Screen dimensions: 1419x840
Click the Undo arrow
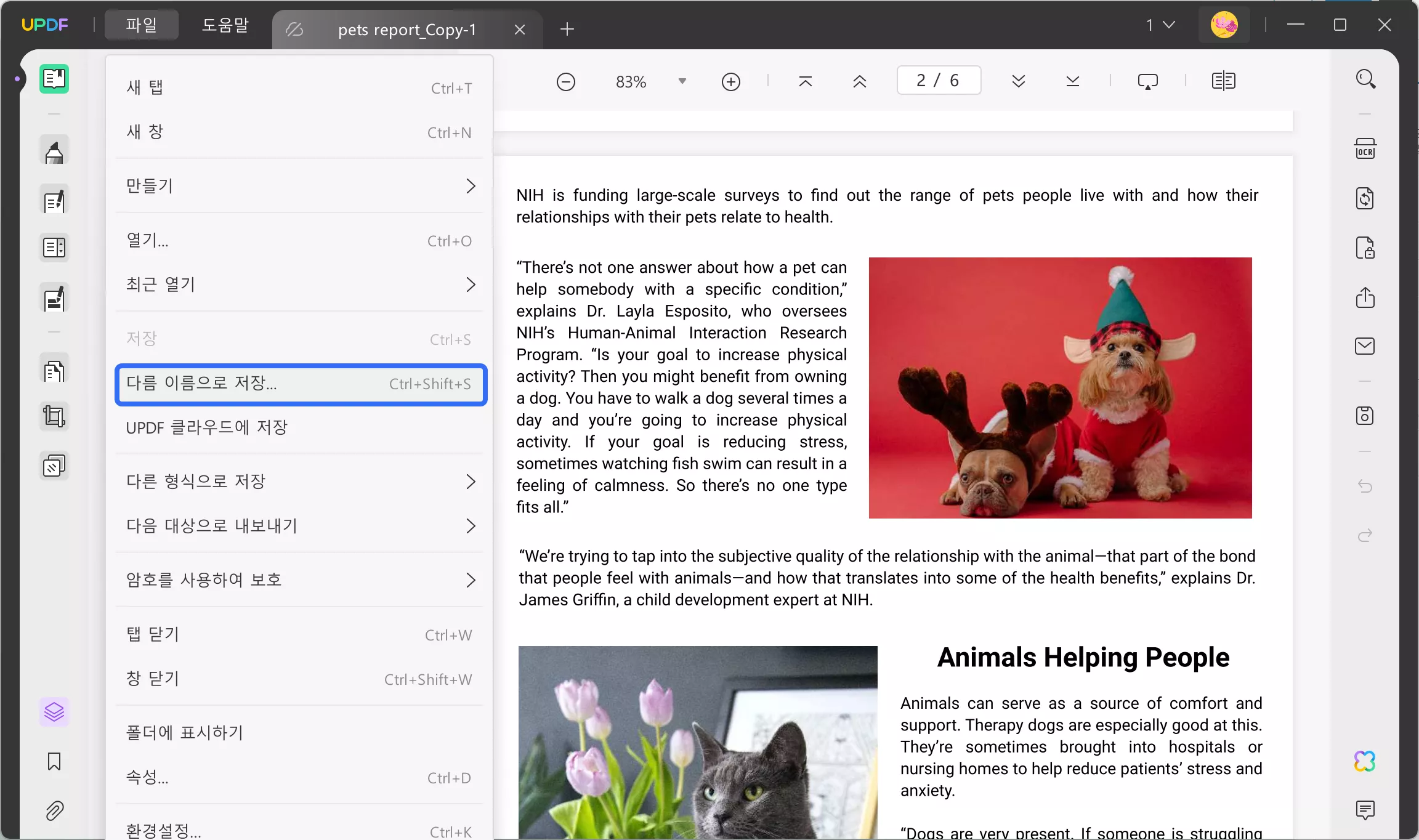click(1365, 487)
